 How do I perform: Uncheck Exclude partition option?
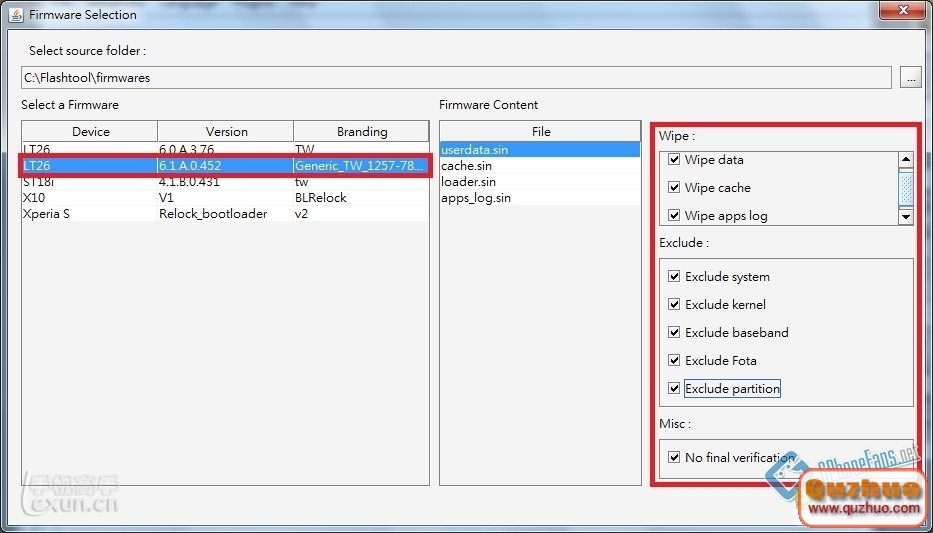point(674,388)
